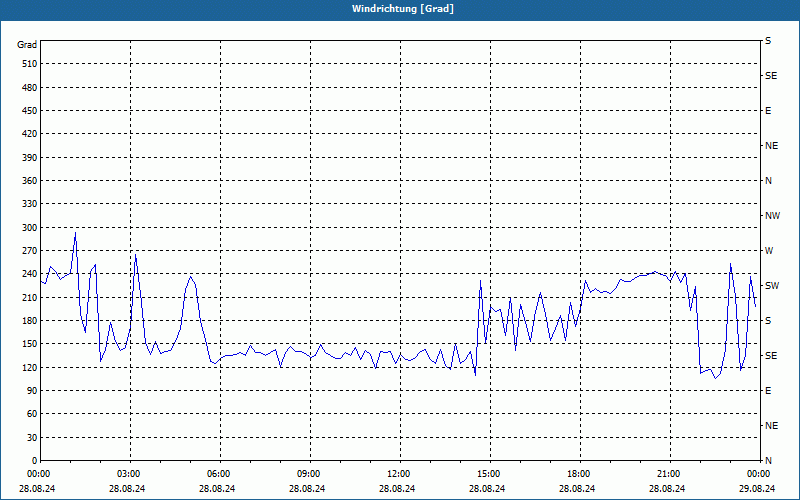Screen dimensions: 800x500
Task: Click the 330 degree axis label
Action: (30, 204)
